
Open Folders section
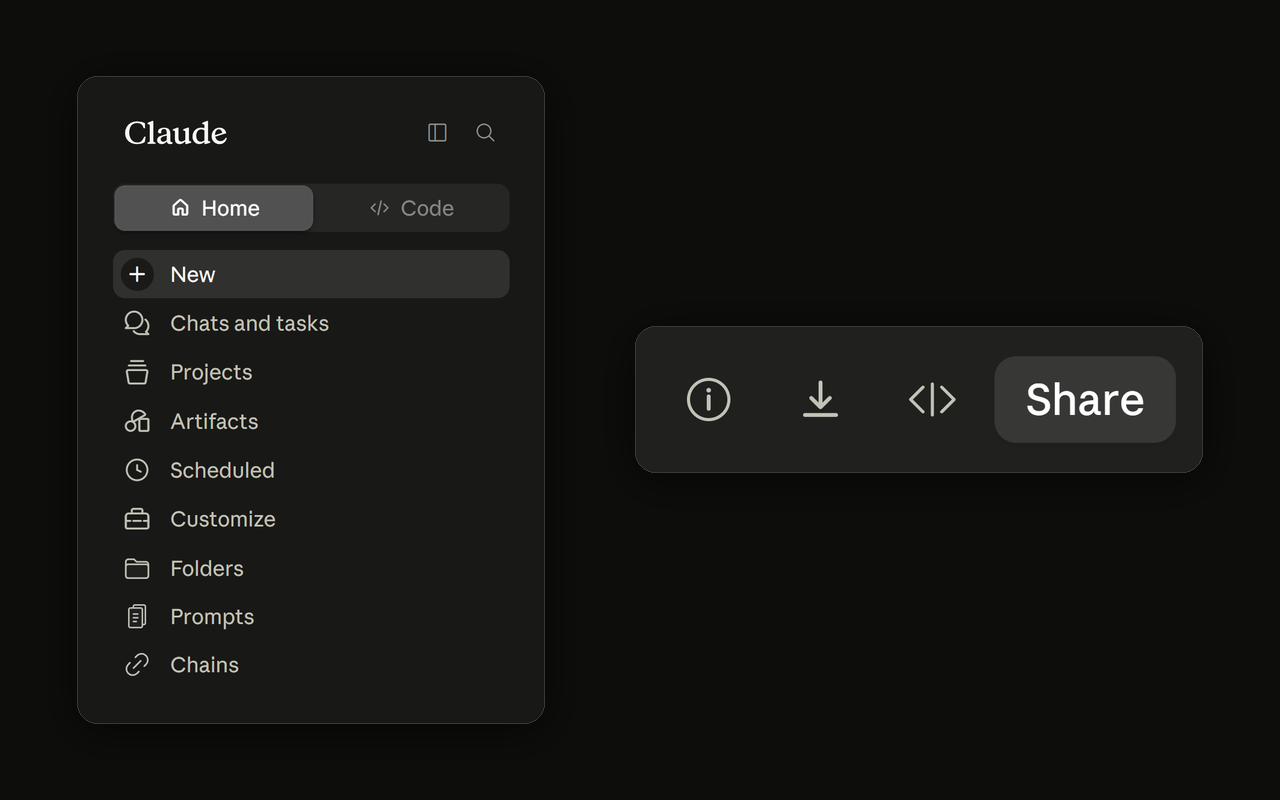tap(311, 568)
